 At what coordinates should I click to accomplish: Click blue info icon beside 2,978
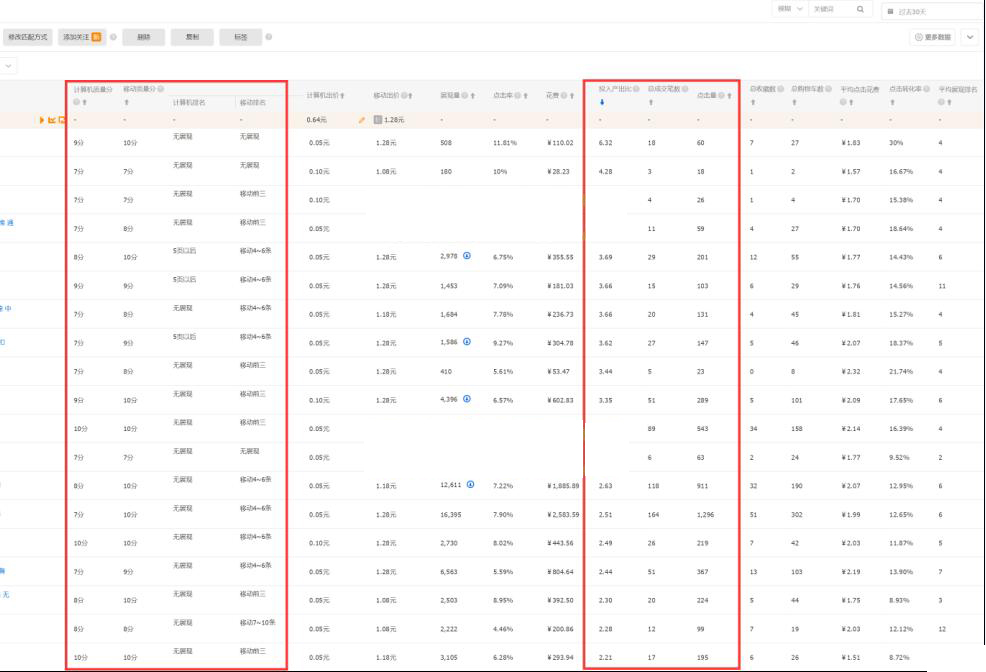(467, 256)
